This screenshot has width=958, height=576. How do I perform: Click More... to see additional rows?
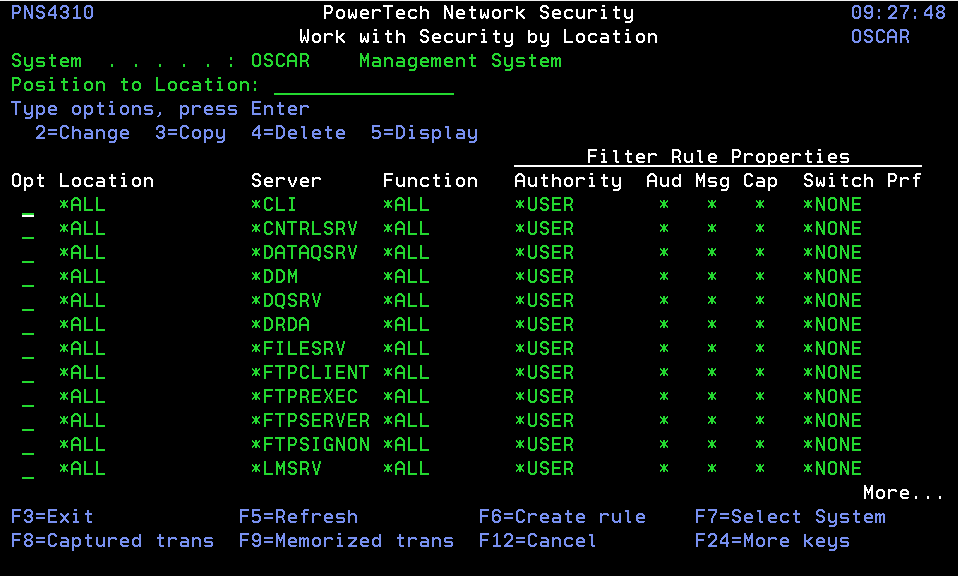pos(903,493)
